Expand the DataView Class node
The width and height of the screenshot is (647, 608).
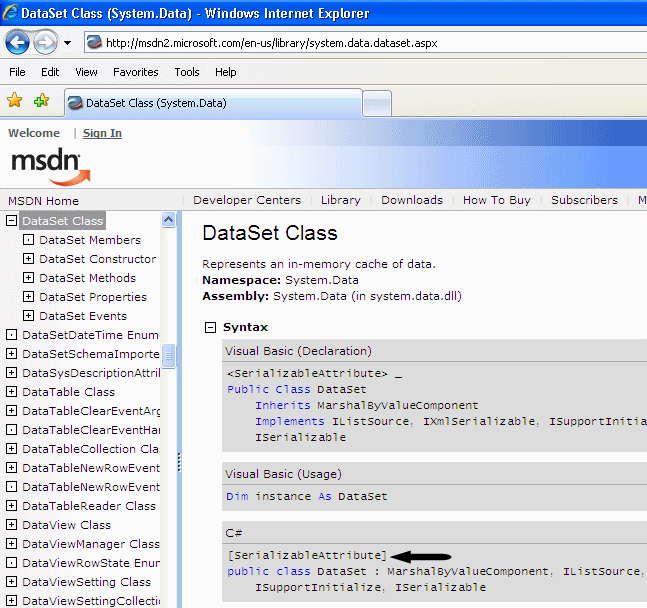click(x=12, y=524)
